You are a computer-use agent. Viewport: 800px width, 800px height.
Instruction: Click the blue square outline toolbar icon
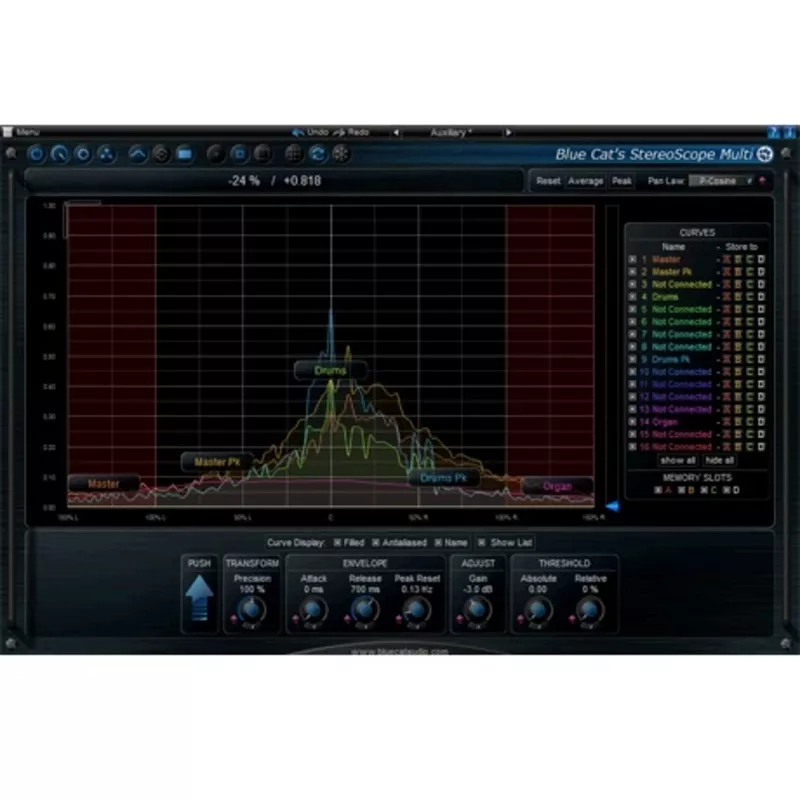[x=239, y=154]
